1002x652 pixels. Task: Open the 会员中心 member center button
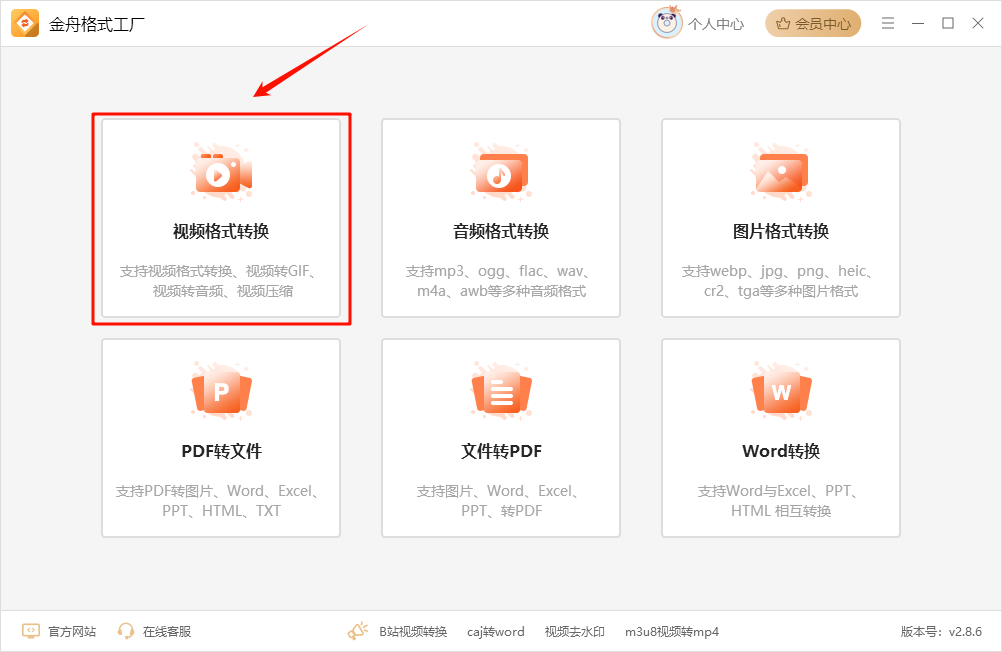coord(813,24)
